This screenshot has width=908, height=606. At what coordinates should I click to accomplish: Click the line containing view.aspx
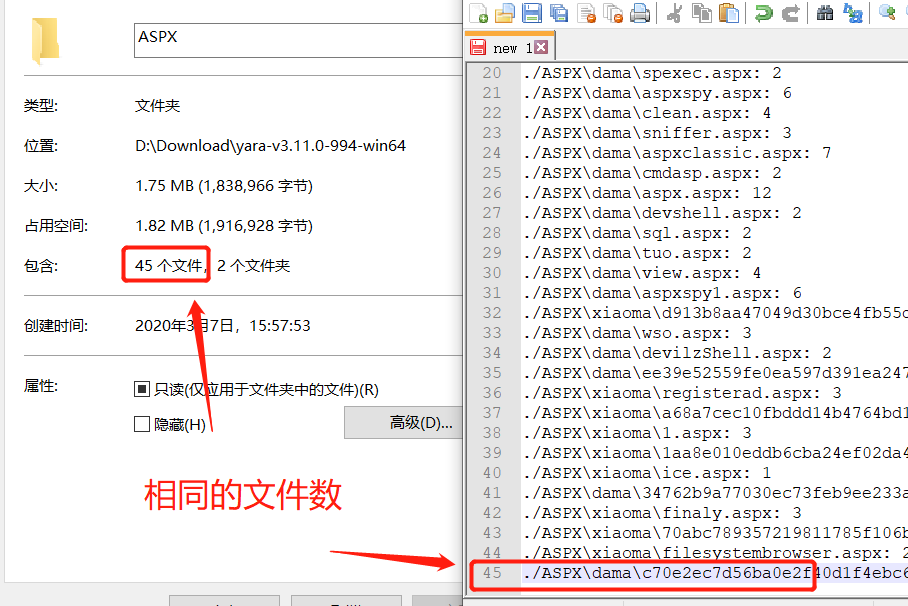[x=642, y=273]
